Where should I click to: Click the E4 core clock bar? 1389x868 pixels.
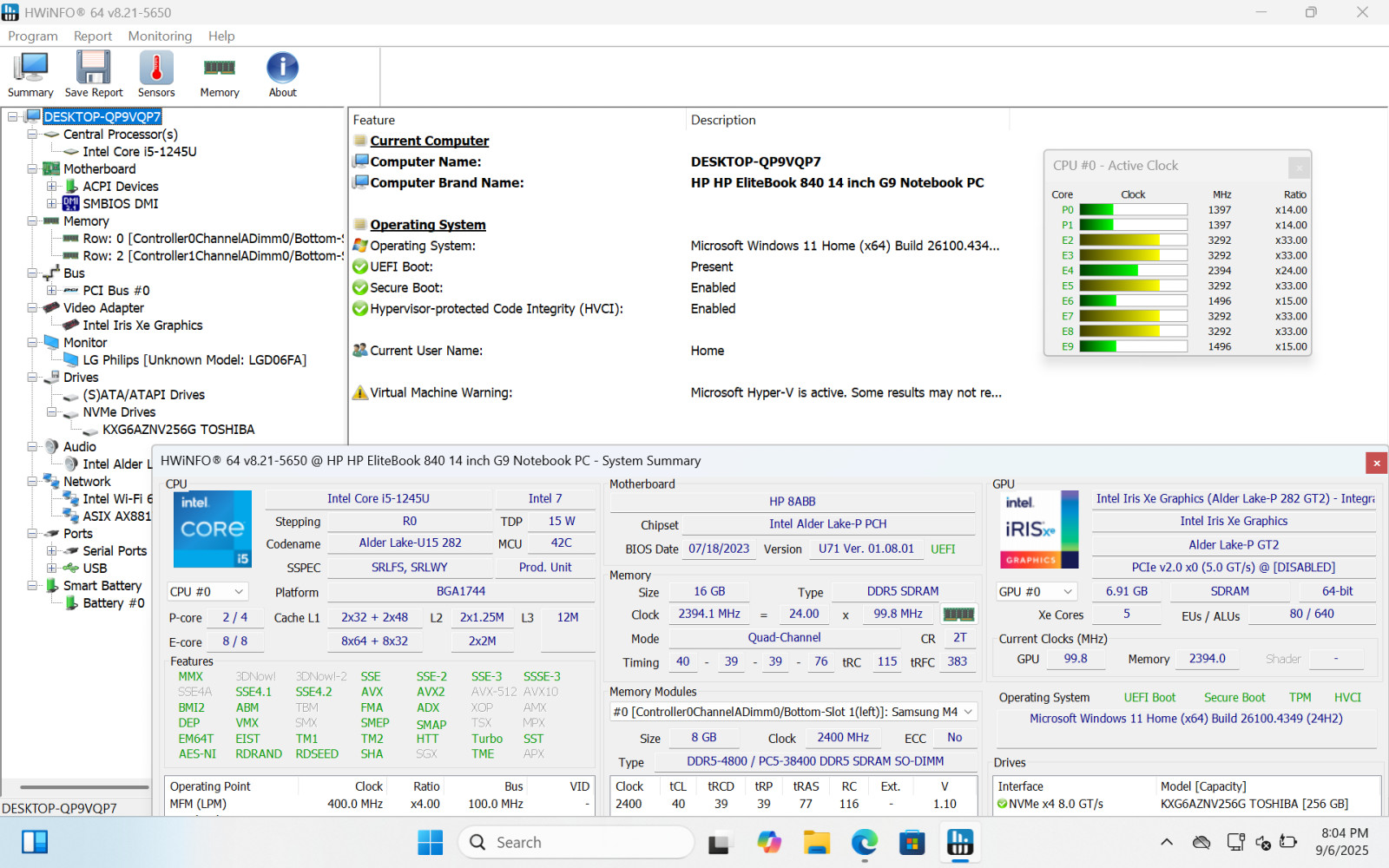[x=1133, y=271]
